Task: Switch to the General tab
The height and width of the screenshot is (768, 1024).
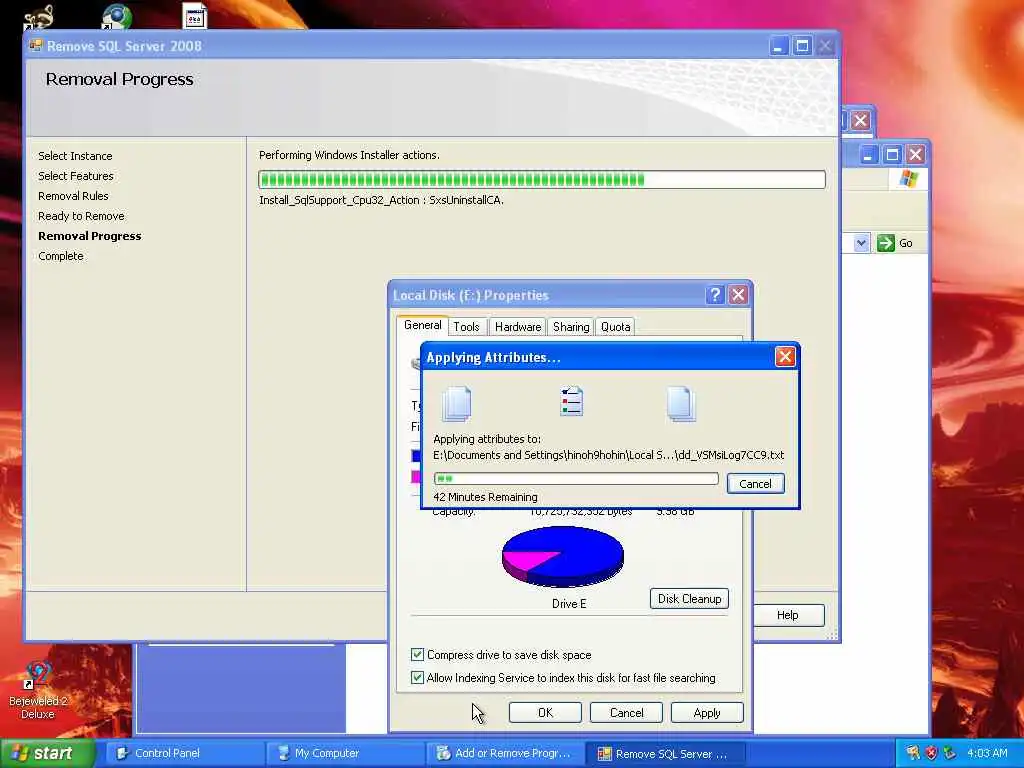Action: [x=423, y=325]
